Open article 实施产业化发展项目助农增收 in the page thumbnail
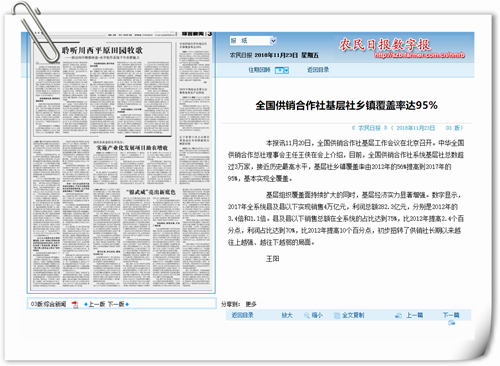This screenshot has width=500, height=366. coord(132,148)
